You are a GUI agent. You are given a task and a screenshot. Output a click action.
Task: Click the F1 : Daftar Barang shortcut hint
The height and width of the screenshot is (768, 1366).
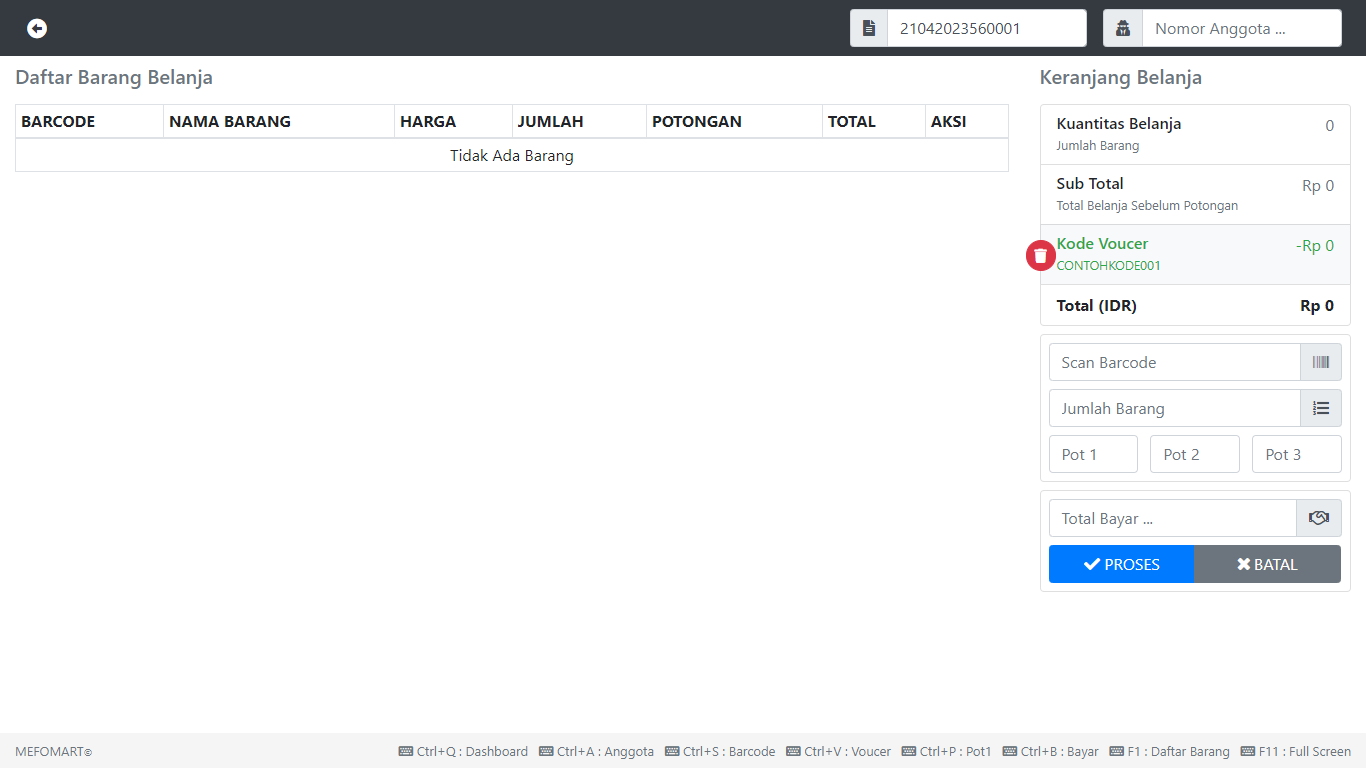(1169, 751)
